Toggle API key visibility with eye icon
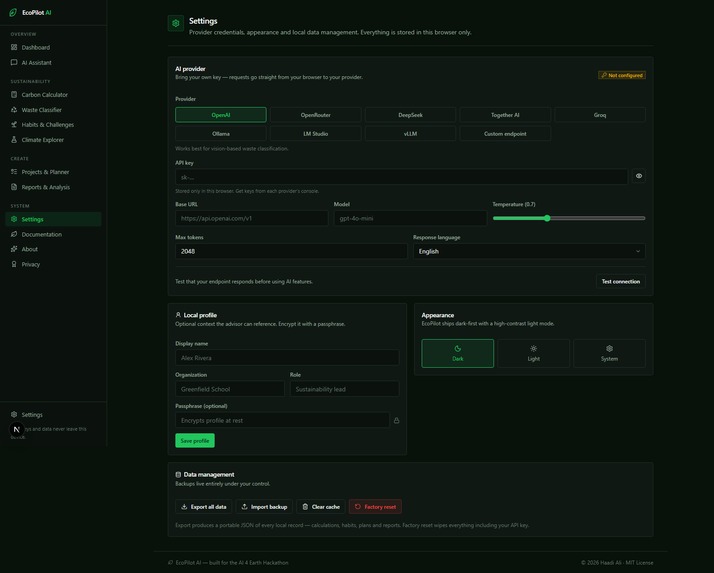 click(x=639, y=176)
